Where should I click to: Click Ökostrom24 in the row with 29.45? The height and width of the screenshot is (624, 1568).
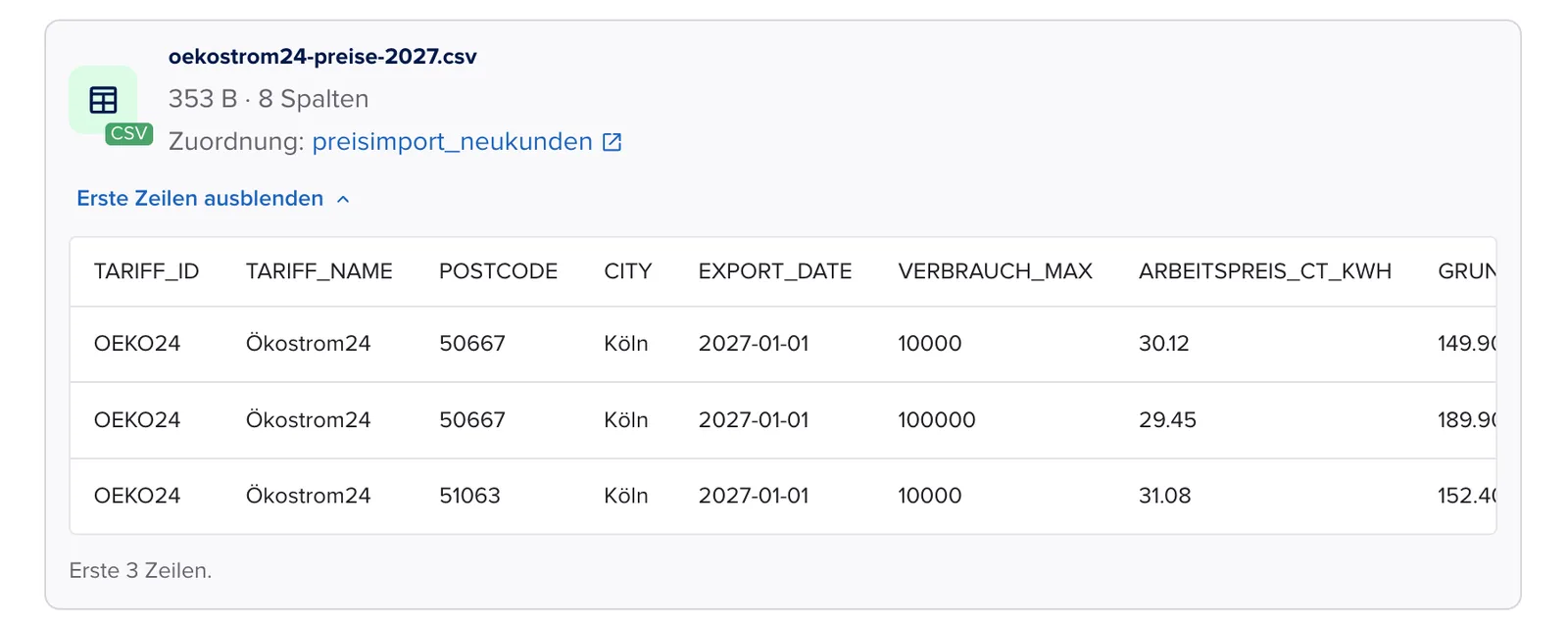point(308,420)
